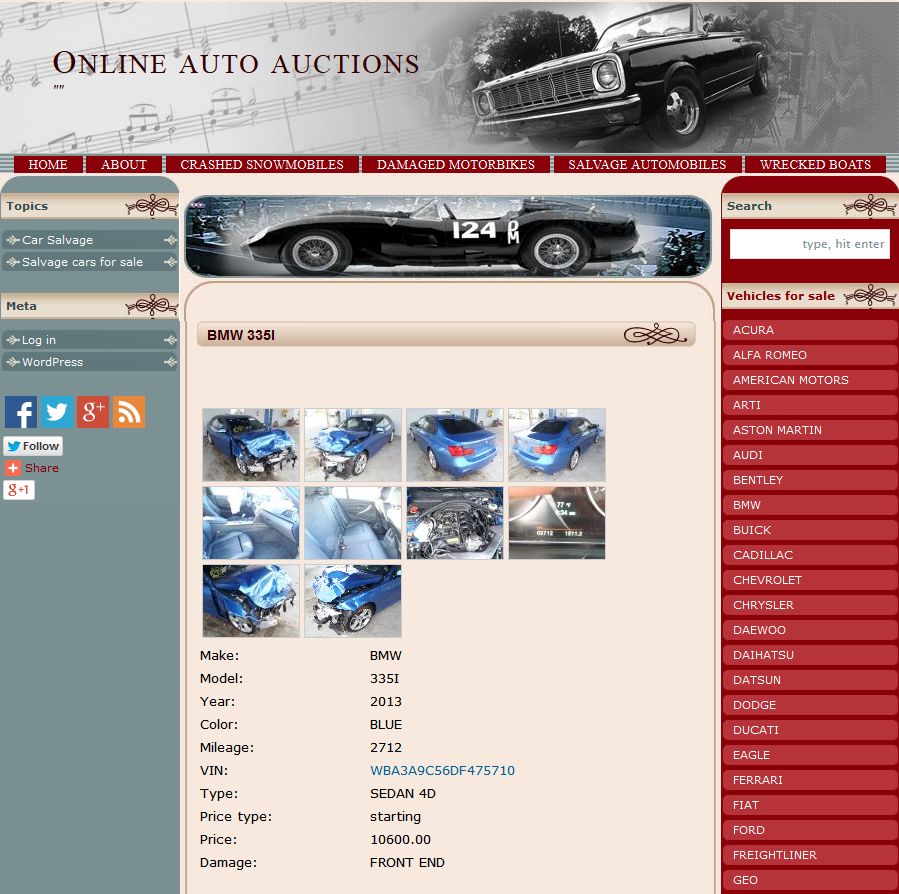899x894 pixels.
Task: Select AUDI in vehicles list
Action: tap(810, 455)
